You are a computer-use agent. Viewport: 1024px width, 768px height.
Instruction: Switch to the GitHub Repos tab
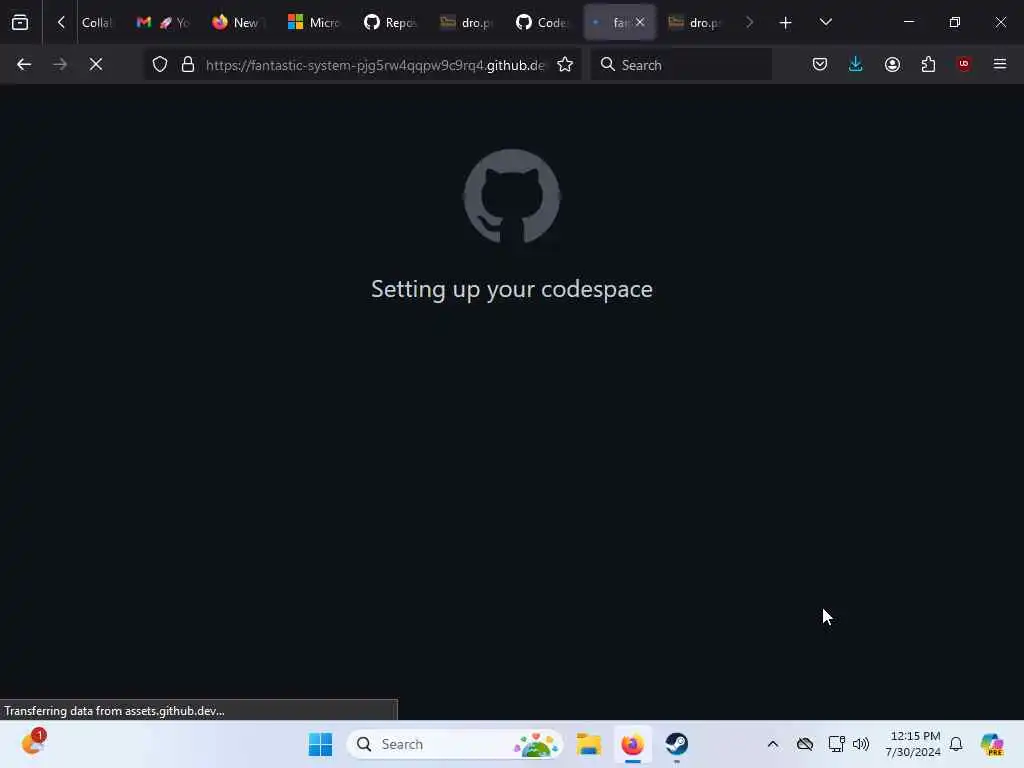[x=389, y=22]
